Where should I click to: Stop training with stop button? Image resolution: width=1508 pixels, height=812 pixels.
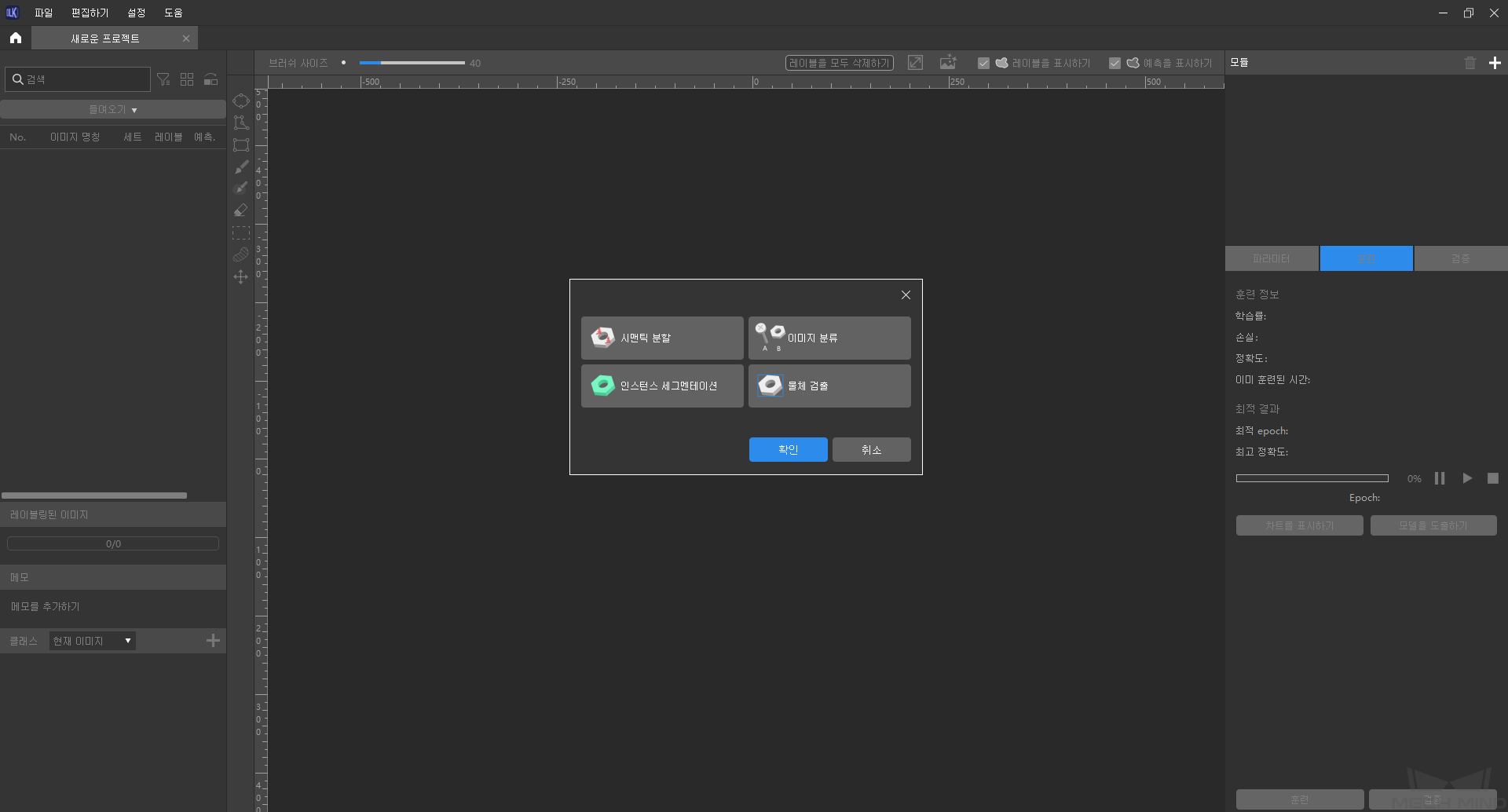[x=1493, y=478]
